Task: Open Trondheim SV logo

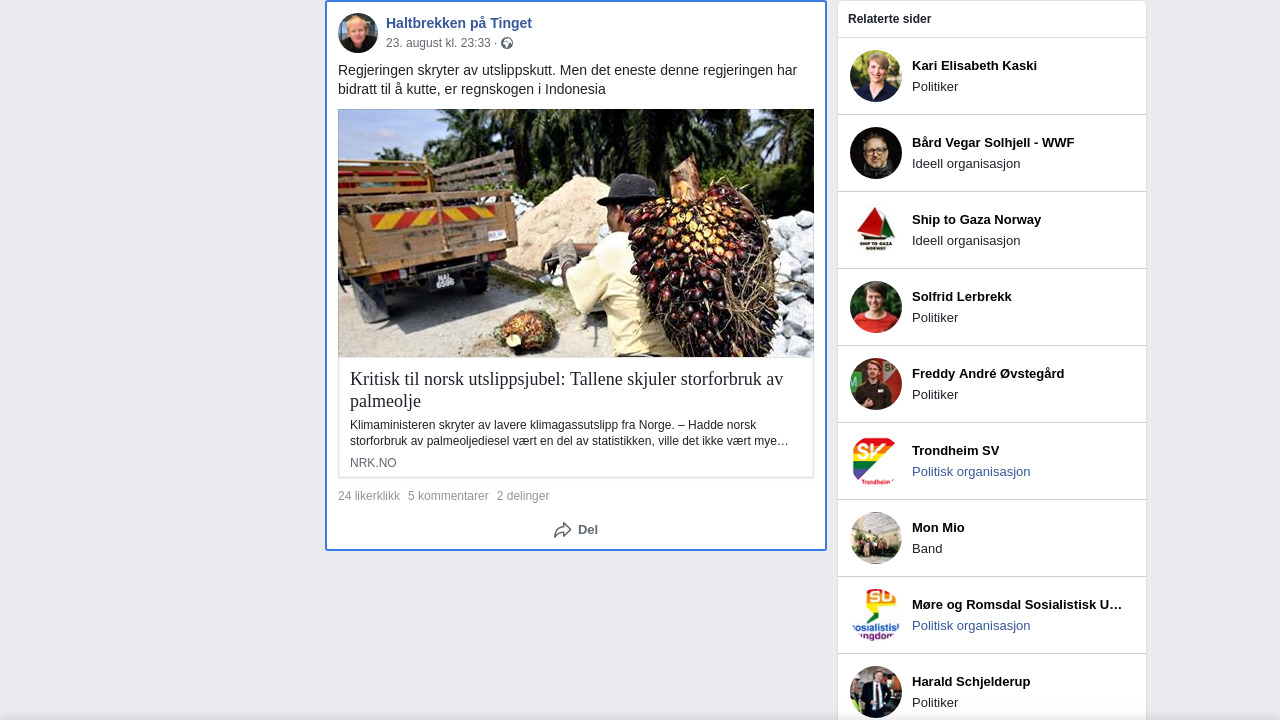Action: 876,461
